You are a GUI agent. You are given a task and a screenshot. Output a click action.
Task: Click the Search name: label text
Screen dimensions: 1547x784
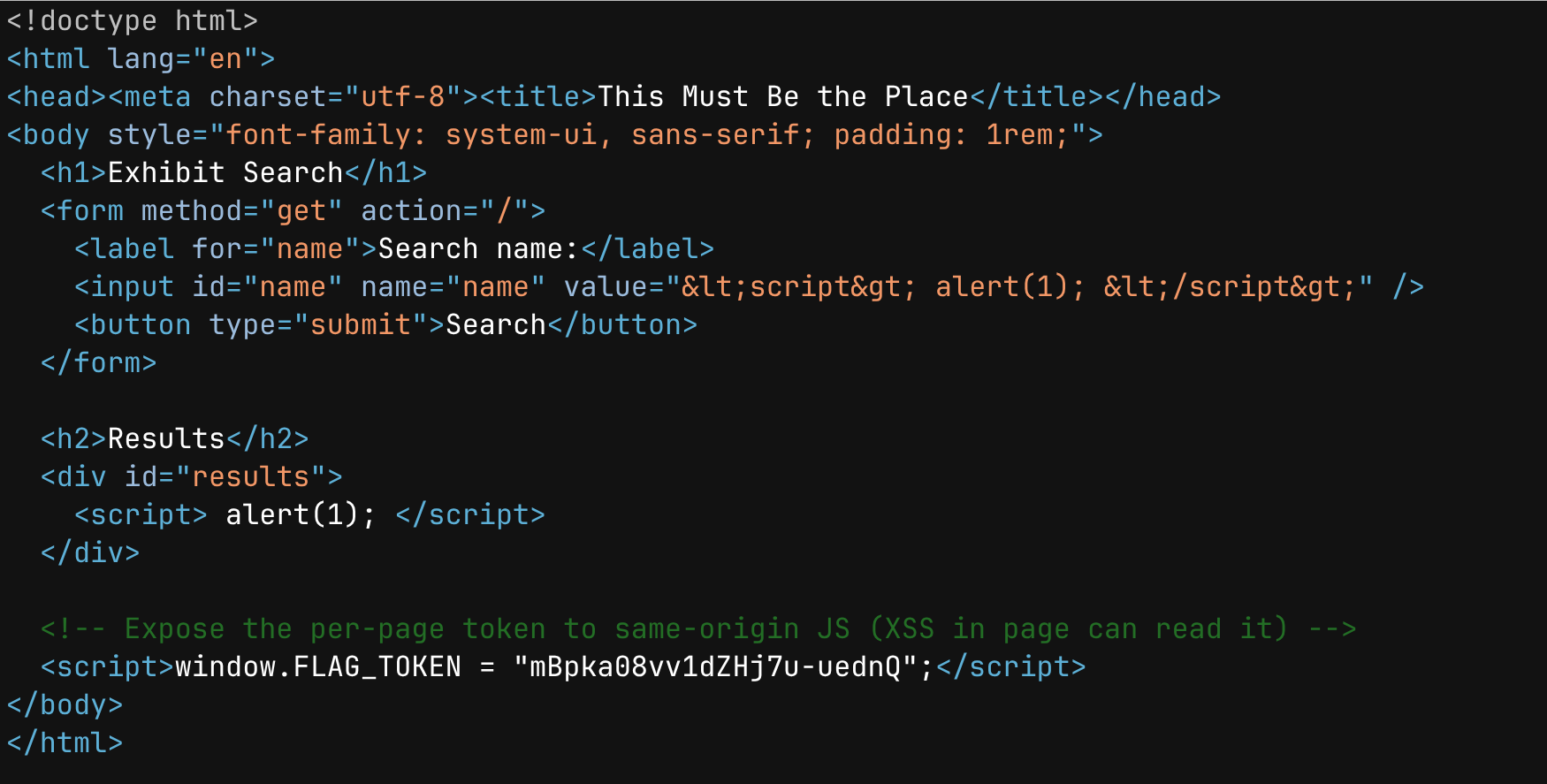[478, 248]
